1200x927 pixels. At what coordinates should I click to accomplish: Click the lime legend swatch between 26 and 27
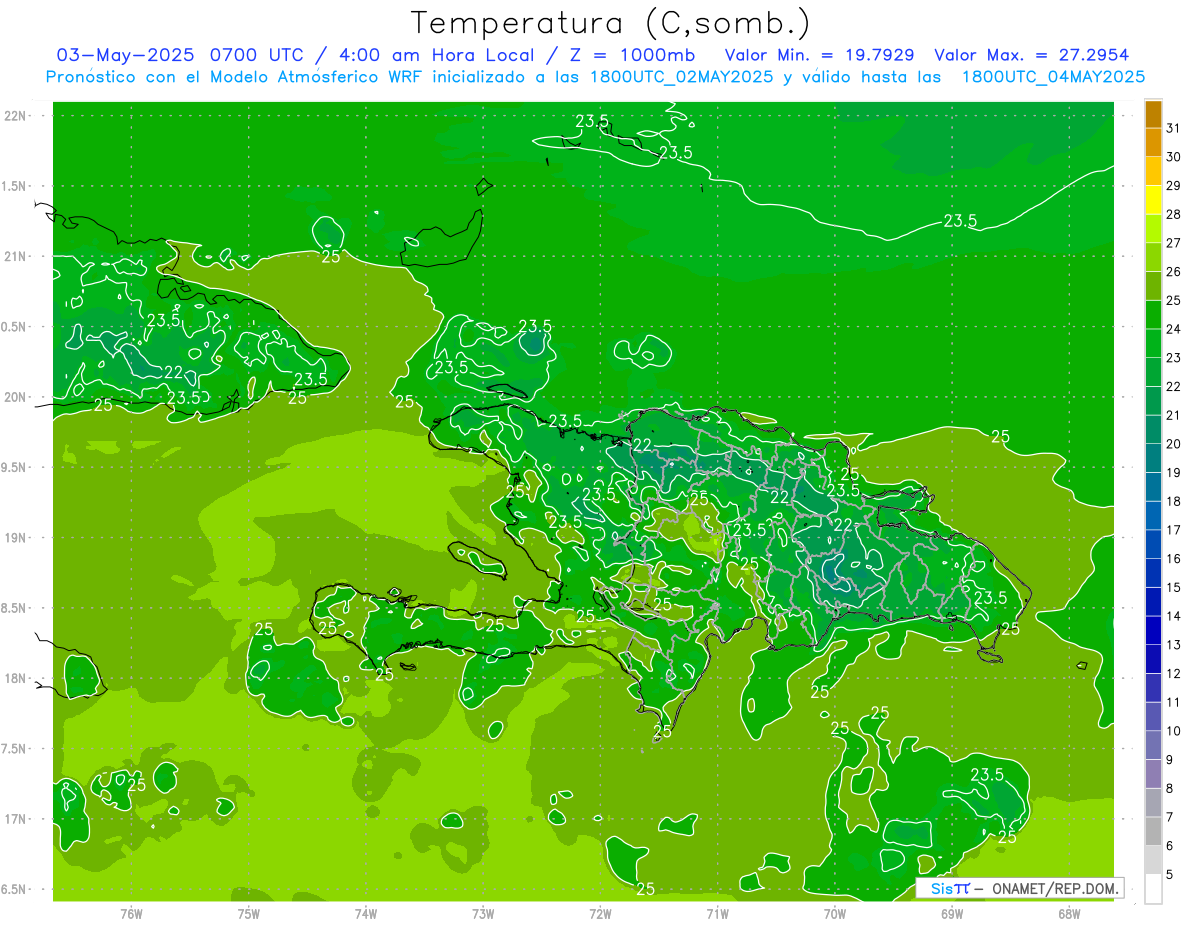[x=1153, y=258]
